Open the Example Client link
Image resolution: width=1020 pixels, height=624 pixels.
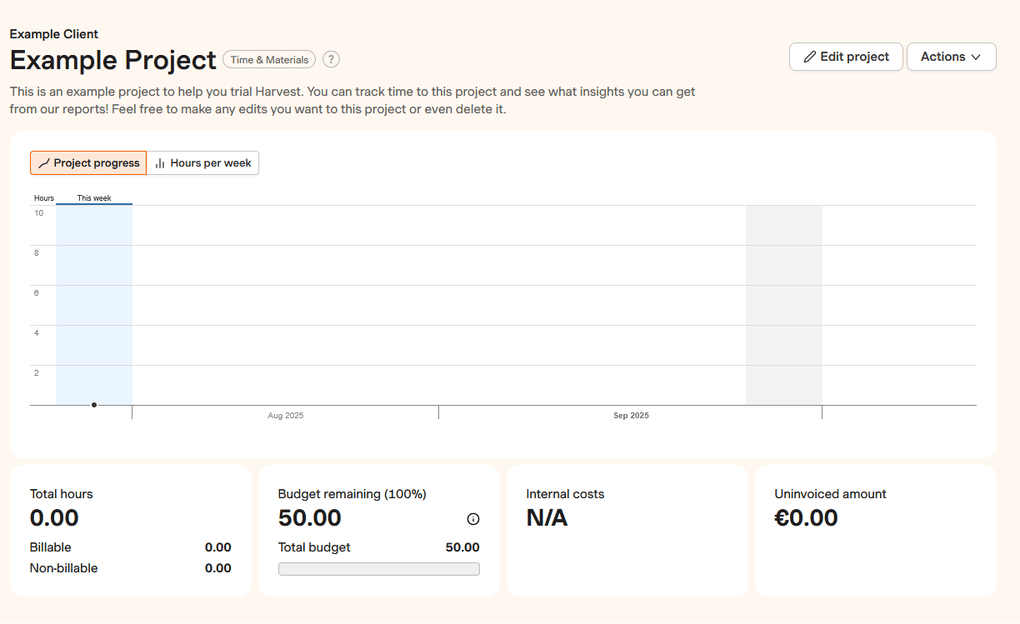point(53,33)
